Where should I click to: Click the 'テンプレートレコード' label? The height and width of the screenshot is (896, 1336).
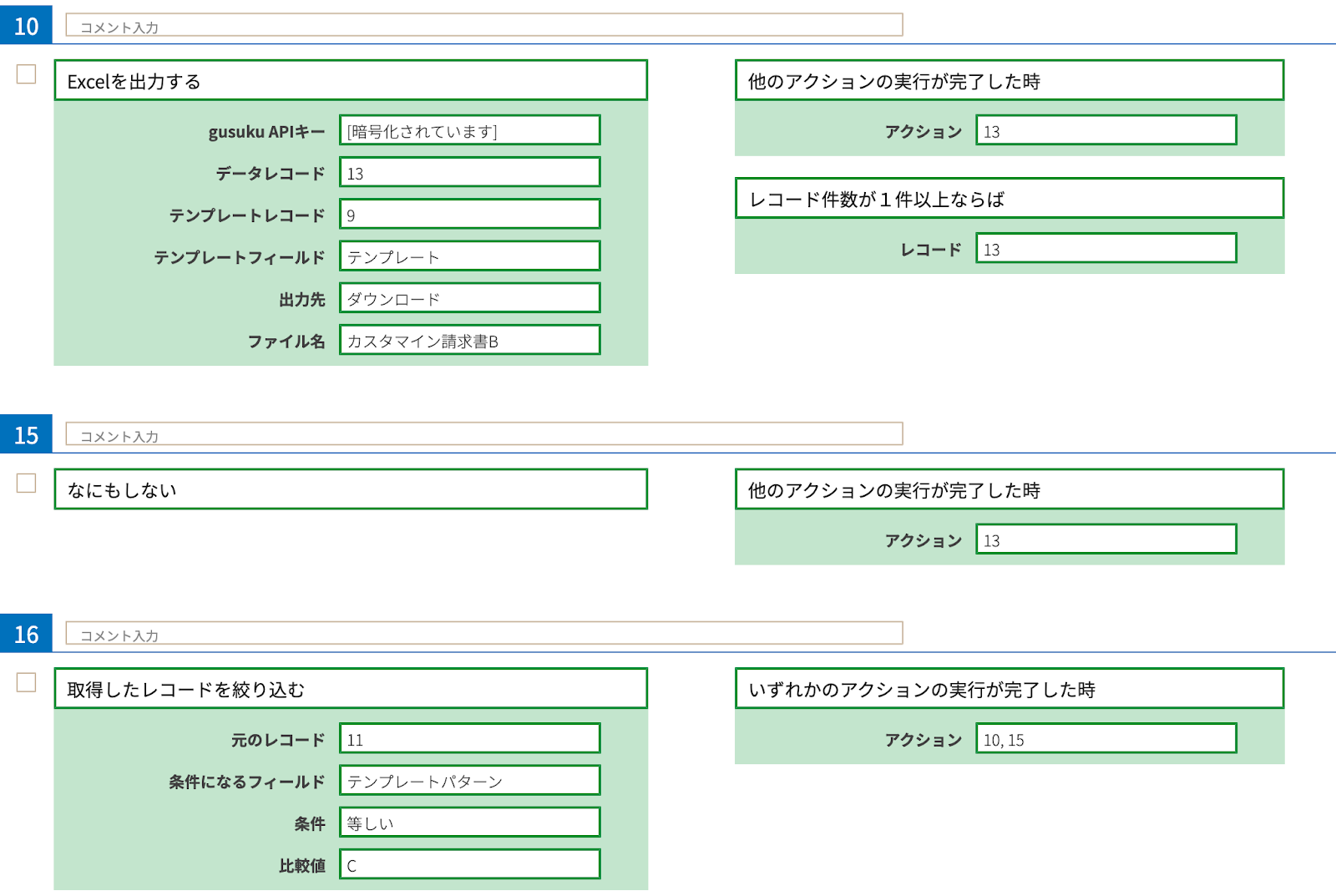(247, 215)
